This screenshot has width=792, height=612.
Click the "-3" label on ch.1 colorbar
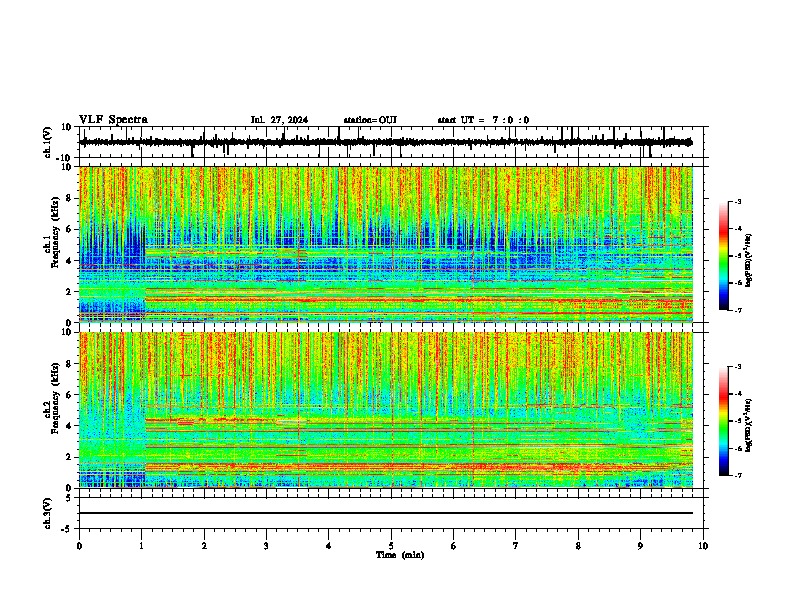(737, 201)
